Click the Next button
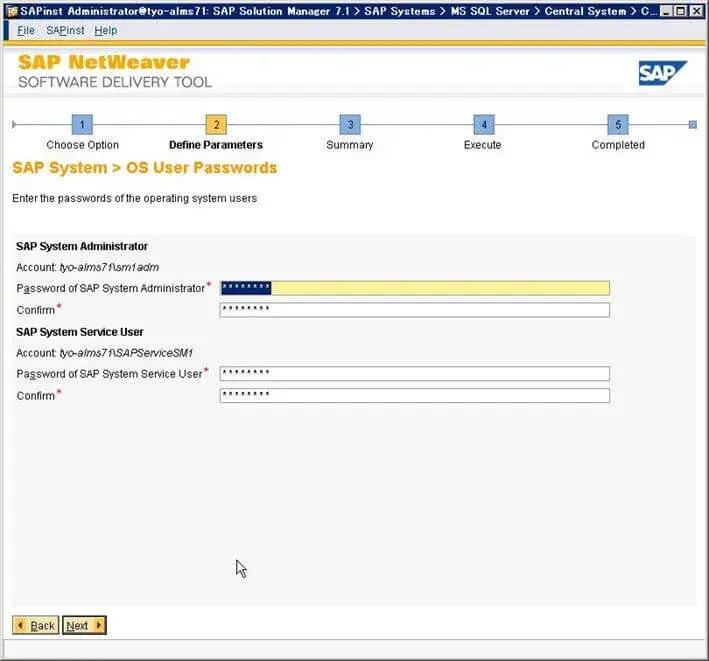This screenshot has height=661, width=709. point(84,625)
